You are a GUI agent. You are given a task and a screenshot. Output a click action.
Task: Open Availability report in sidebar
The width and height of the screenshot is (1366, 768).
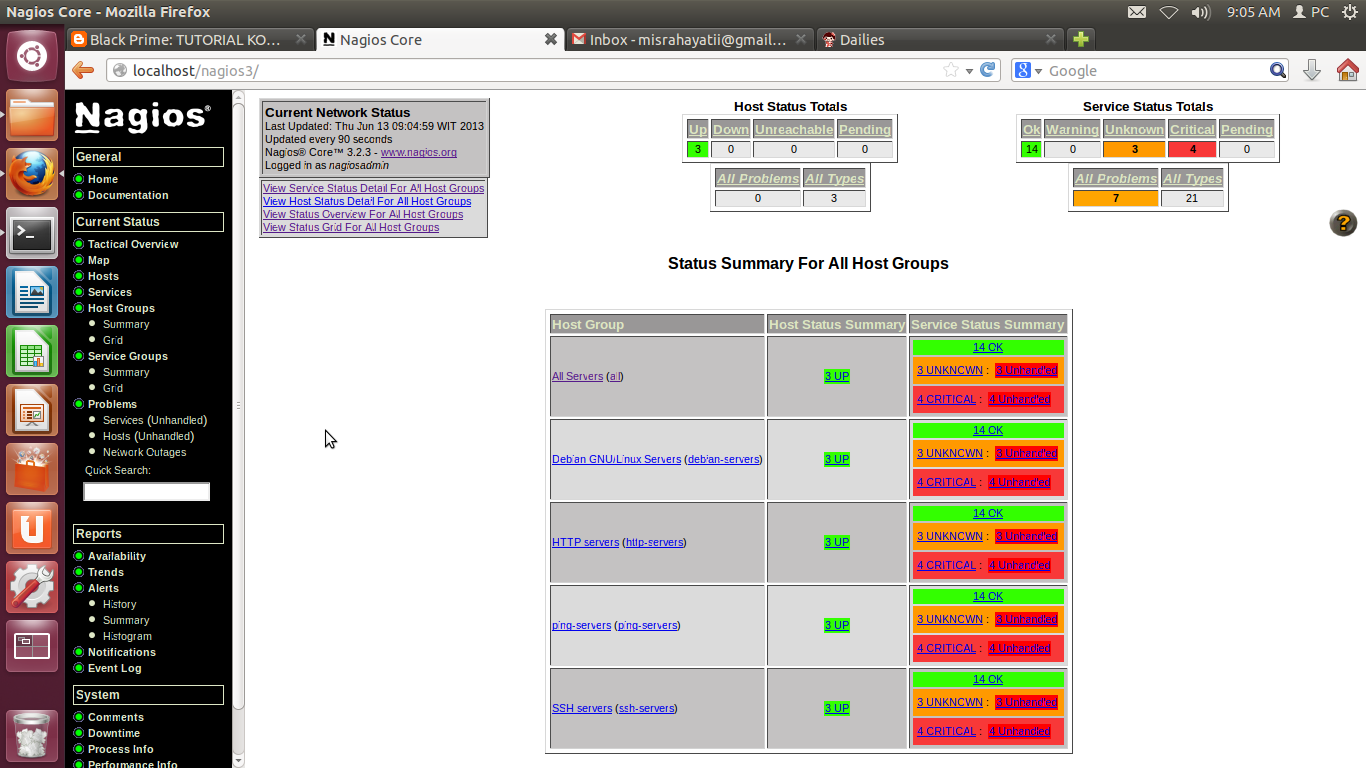tap(117, 556)
